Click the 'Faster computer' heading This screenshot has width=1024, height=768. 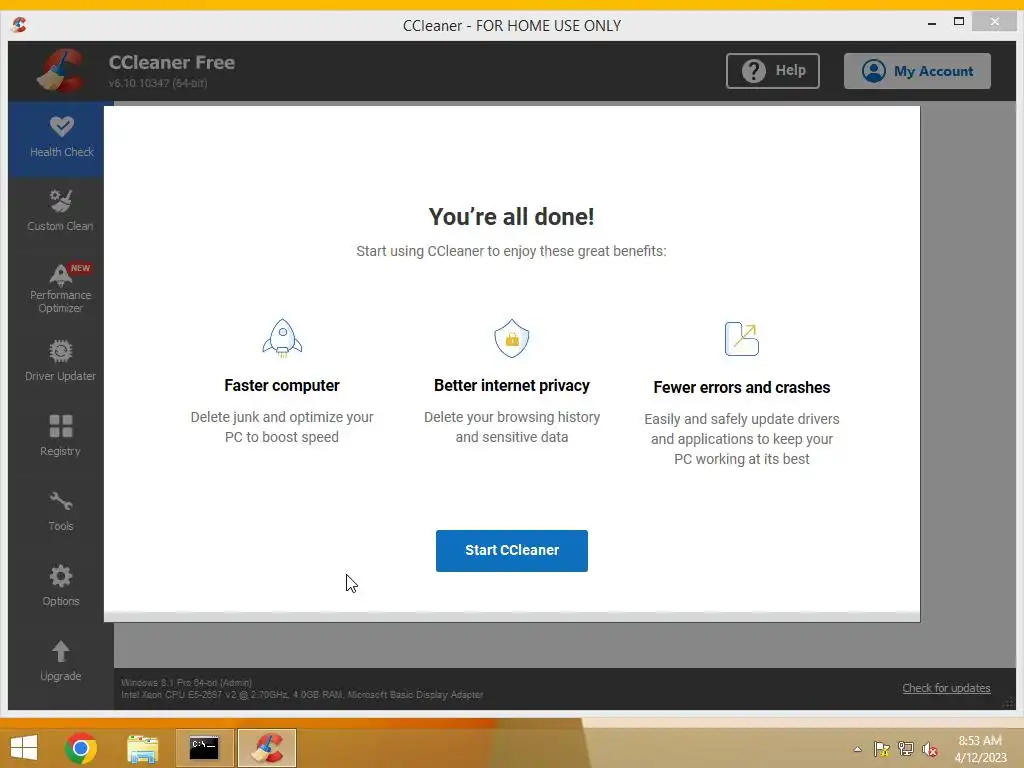[281, 385]
